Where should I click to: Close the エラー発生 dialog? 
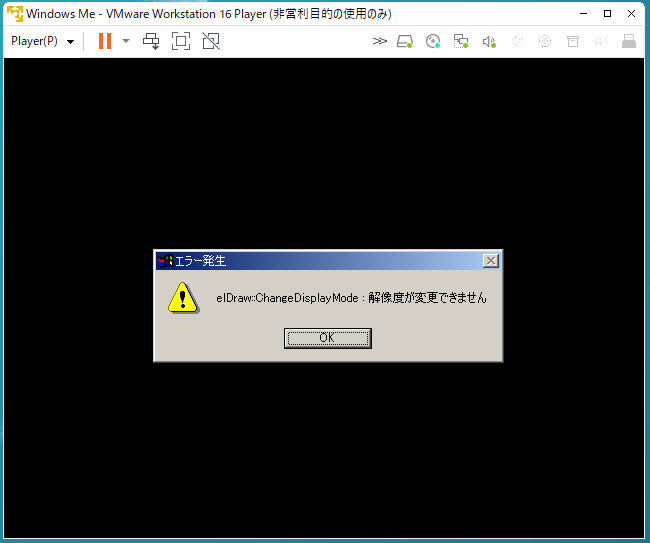(x=491, y=261)
